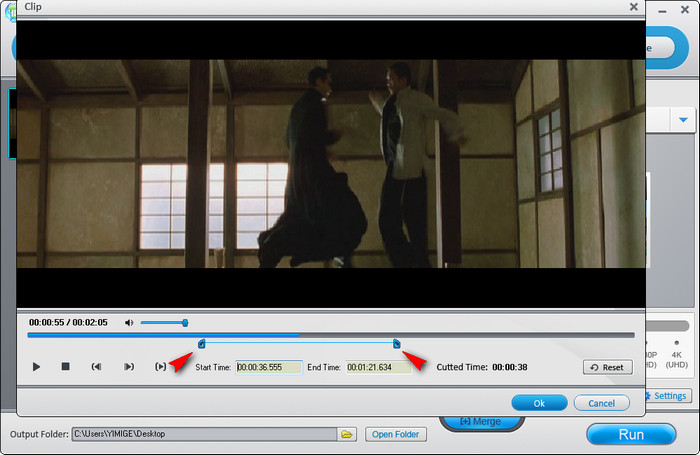The image size is (700, 455).
Task: Click the End Time input field
Action: [x=378, y=367]
